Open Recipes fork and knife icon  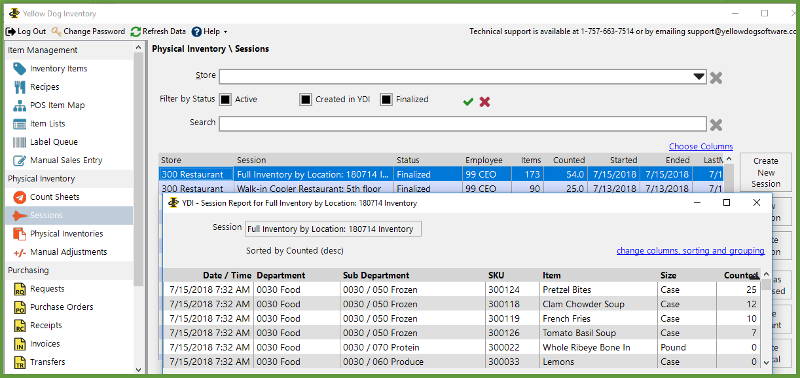tap(19, 87)
